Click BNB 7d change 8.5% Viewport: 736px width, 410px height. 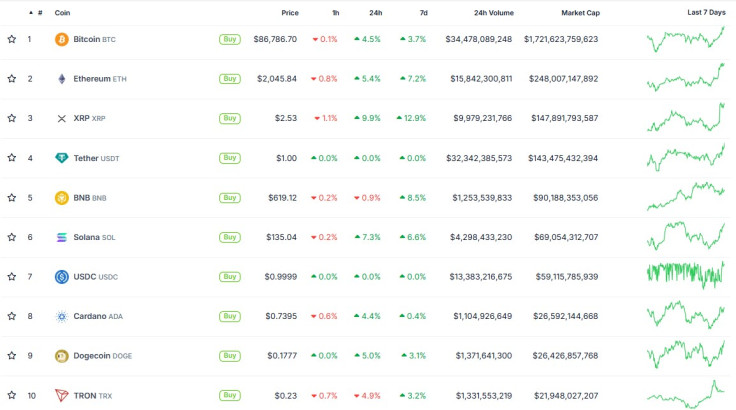click(413, 198)
